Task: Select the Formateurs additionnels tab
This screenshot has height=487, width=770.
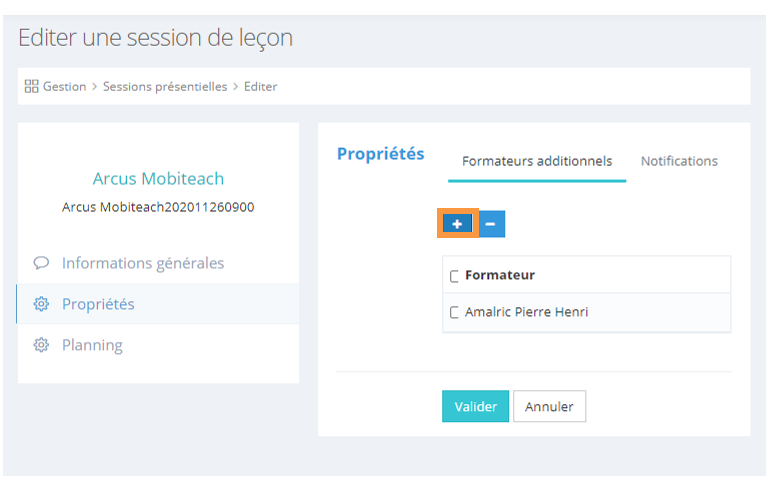Action: click(x=537, y=161)
